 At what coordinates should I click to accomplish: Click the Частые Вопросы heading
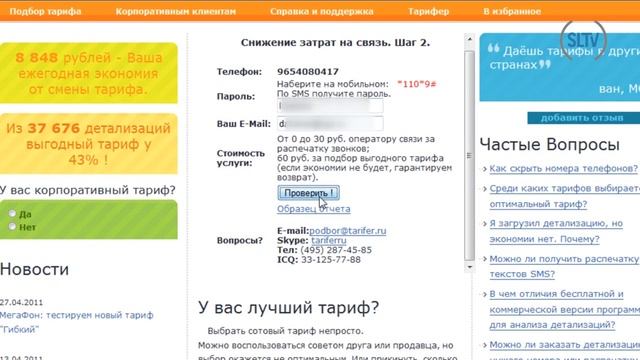click(550, 144)
